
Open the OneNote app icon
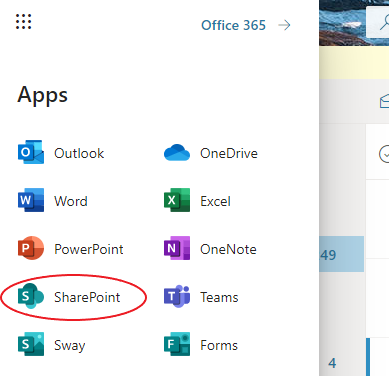click(x=177, y=248)
